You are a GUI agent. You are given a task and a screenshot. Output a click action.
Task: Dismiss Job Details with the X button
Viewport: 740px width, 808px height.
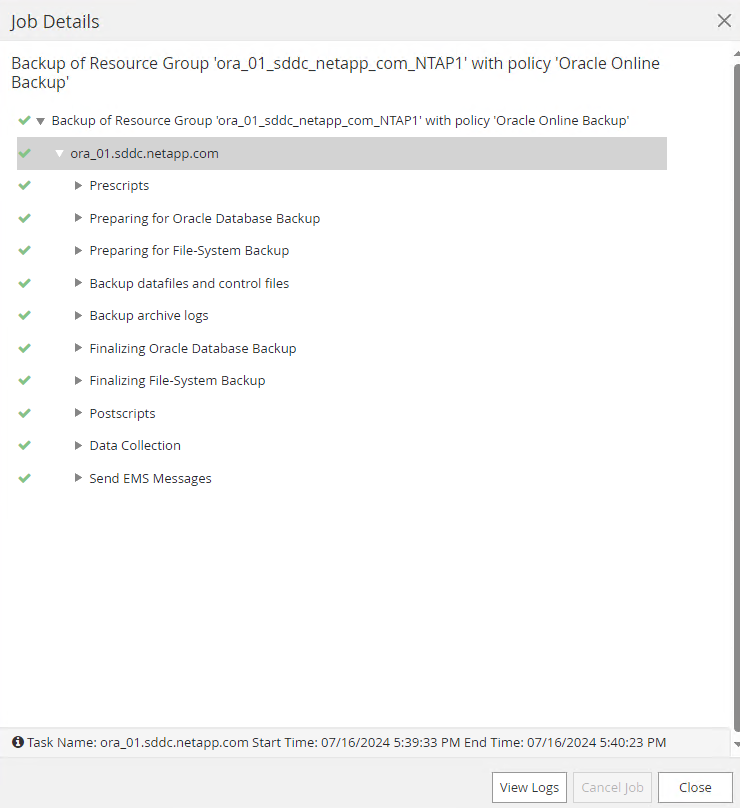pyautogui.click(x=724, y=20)
